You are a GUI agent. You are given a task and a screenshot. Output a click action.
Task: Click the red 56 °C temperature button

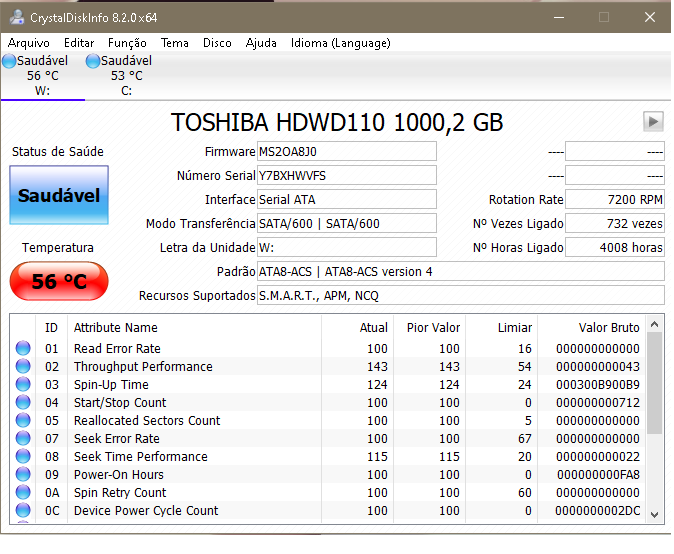(58, 282)
